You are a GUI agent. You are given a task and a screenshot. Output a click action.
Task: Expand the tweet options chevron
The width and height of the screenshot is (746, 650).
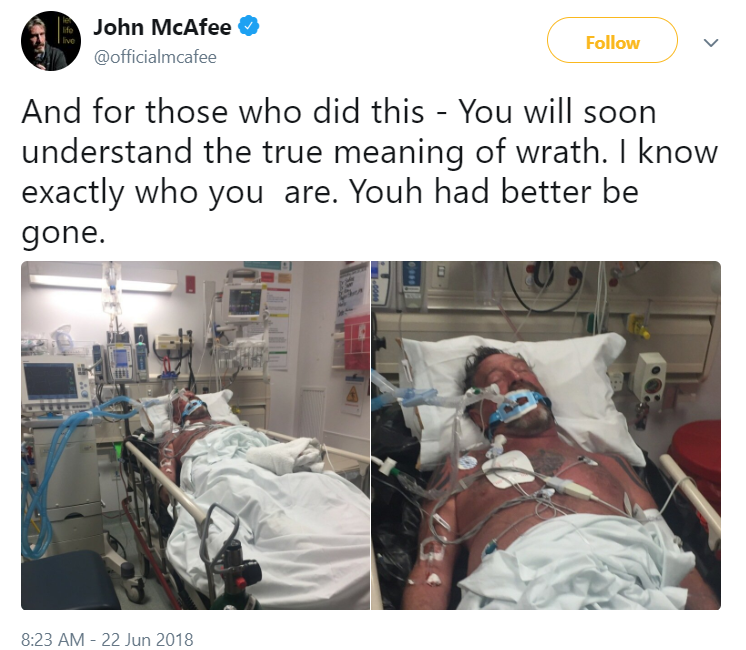pyautogui.click(x=711, y=43)
